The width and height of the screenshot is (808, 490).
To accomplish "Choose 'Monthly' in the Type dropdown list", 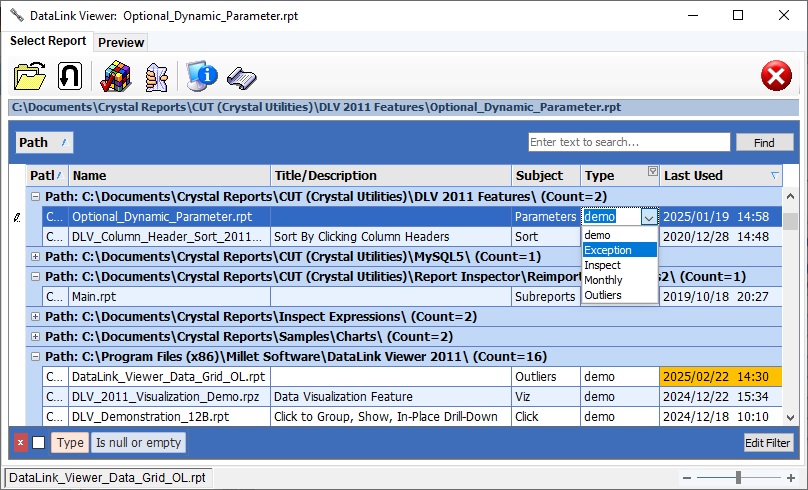I will 619,280.
